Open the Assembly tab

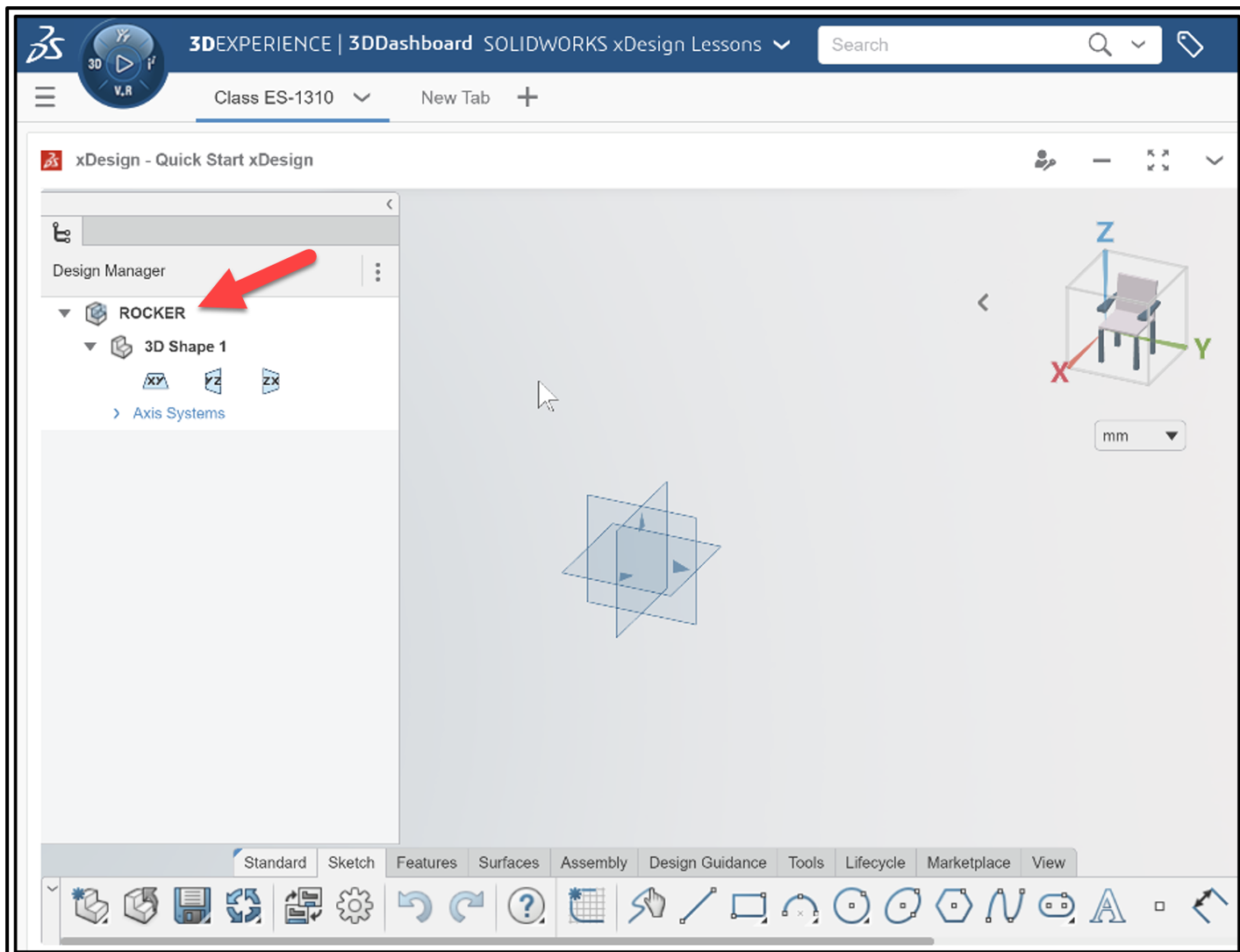coord(593,863)
